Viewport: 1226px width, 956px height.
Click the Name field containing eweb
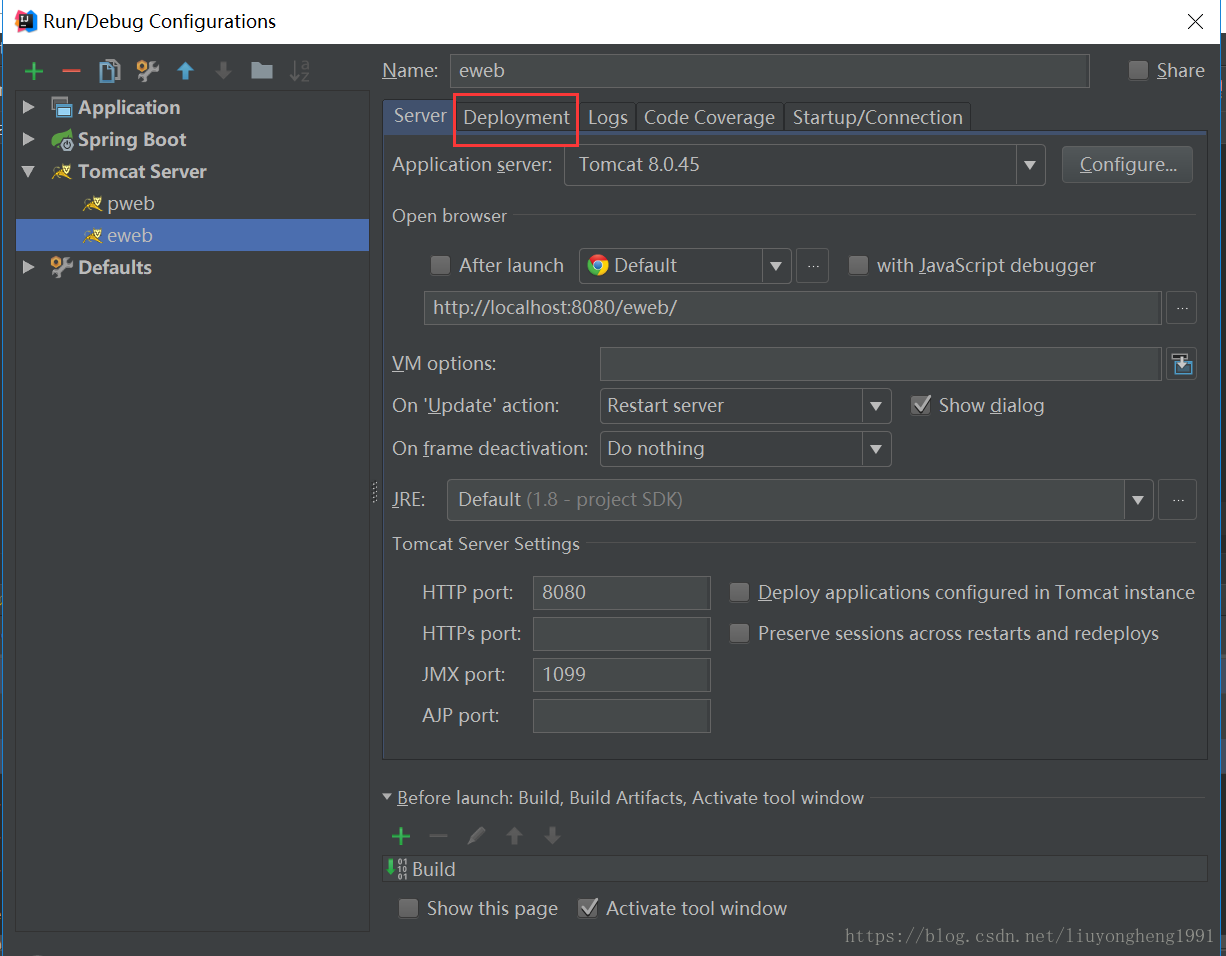(769, 71)
